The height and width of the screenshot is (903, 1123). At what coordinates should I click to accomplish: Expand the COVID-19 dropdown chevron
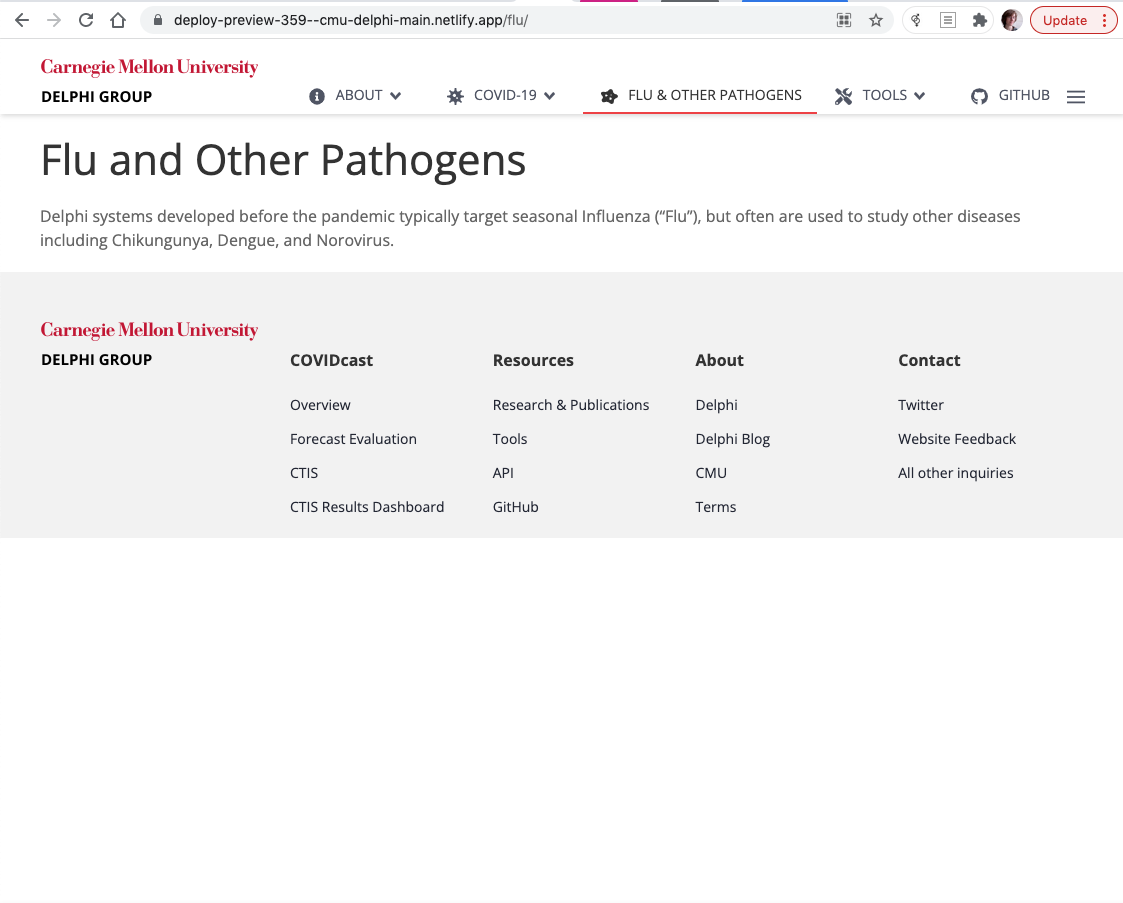(x=549, y=96)
